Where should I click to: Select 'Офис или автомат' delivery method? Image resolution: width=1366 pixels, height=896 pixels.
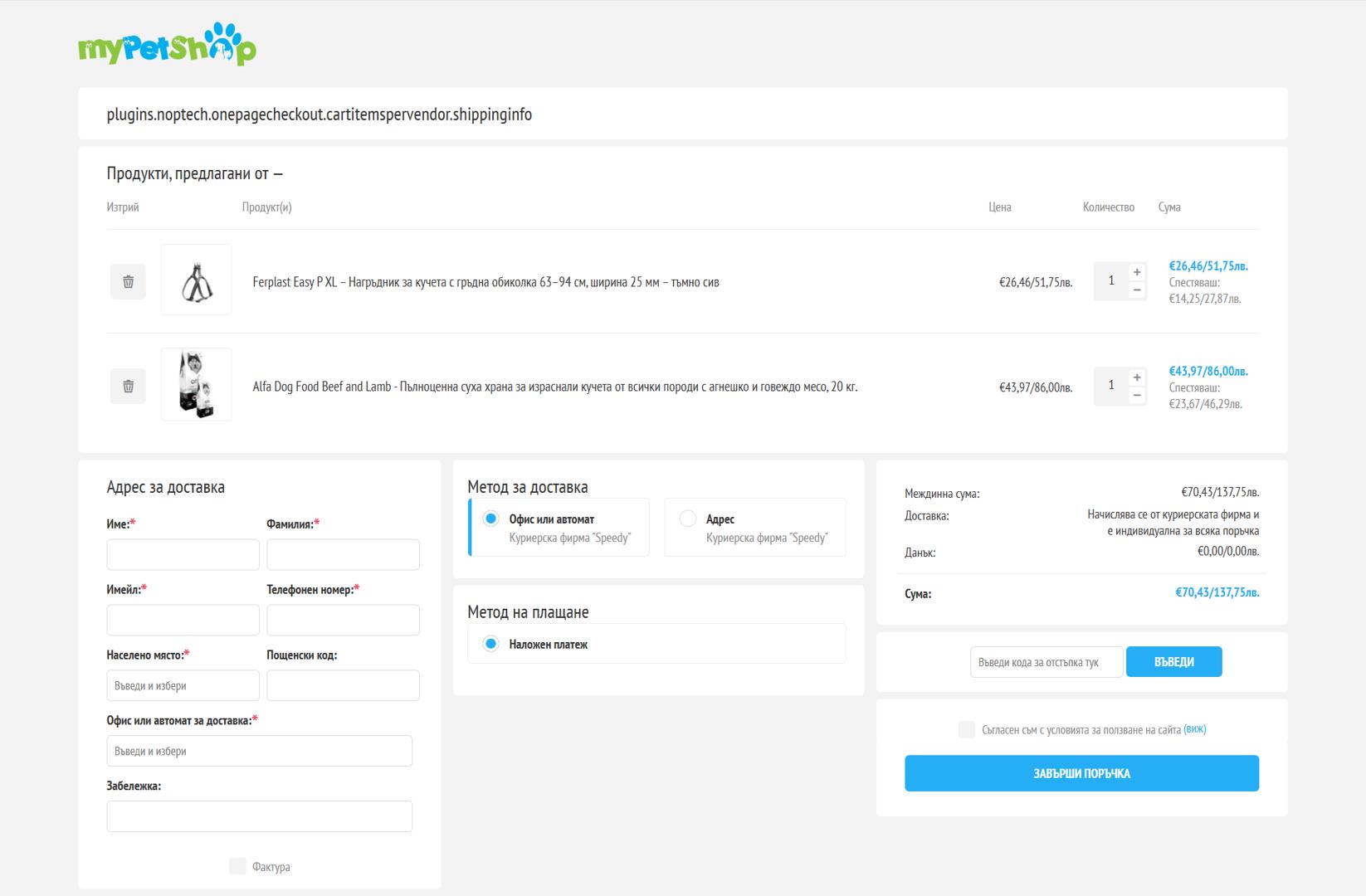[x=491, y=519]
